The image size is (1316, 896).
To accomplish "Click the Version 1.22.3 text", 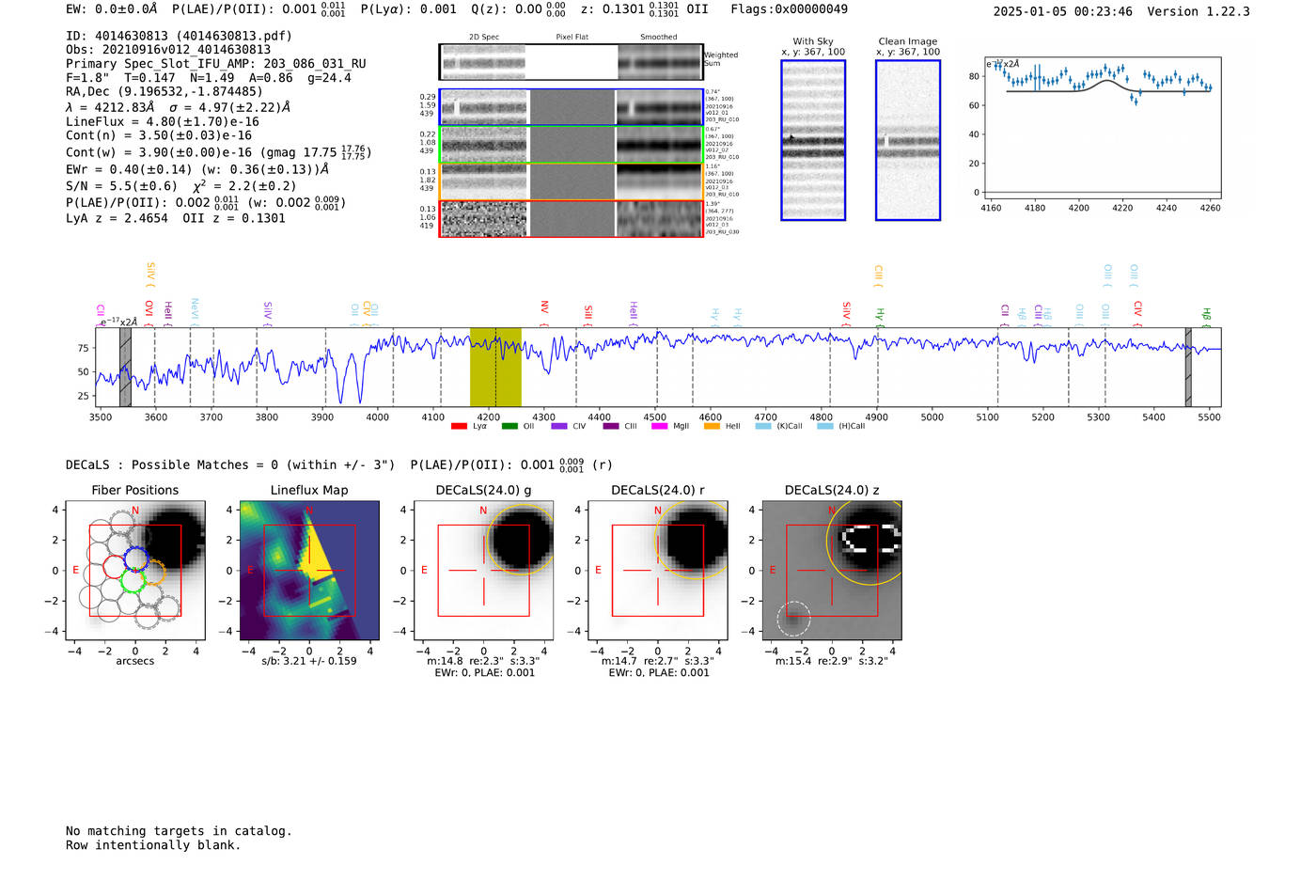I will (1198, 12).
